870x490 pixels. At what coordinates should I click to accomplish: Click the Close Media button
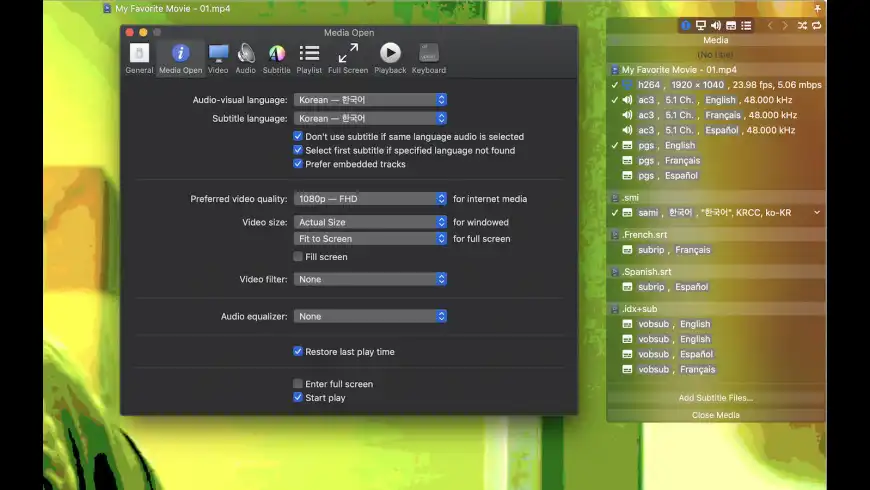[716, 415]
